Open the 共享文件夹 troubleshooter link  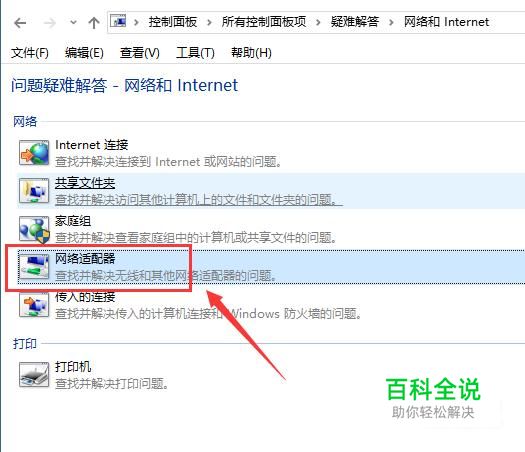(85, 183)
